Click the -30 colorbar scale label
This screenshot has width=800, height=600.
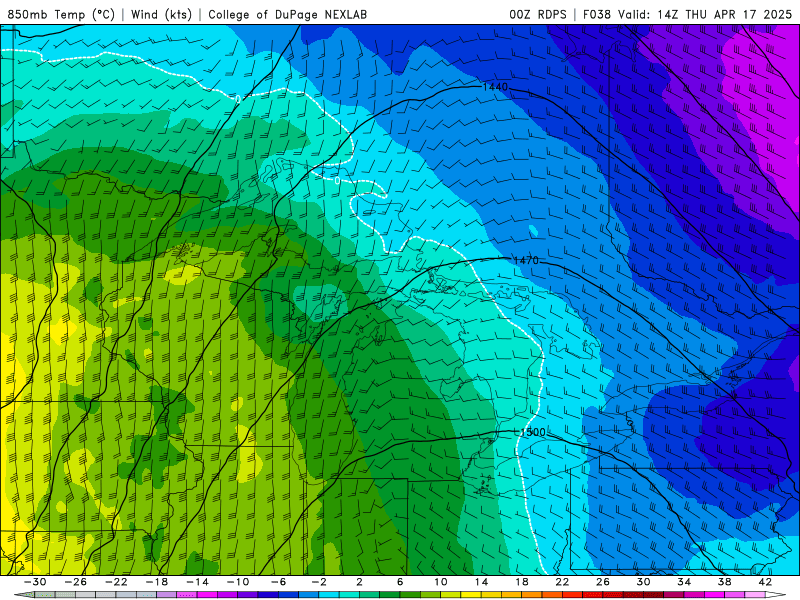click(35, 582)
